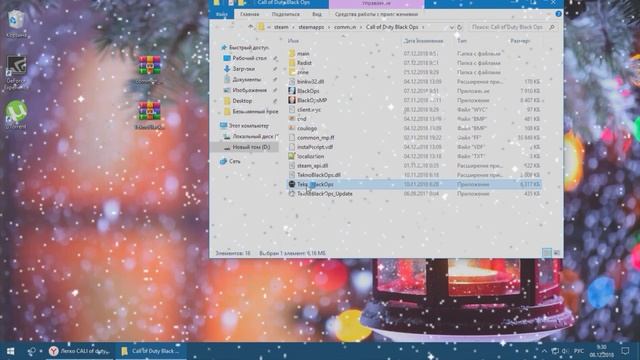
Task: Open the action center notification icon
Action: coord(625,351)
